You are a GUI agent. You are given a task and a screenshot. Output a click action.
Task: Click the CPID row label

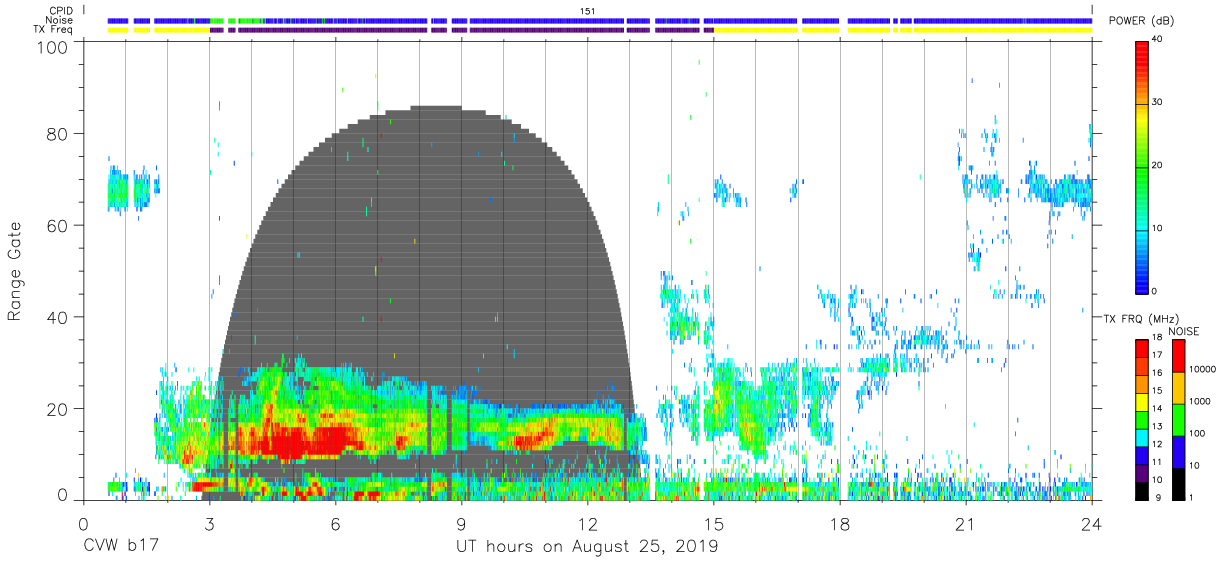pyautogui.click(x=59, y=10)
